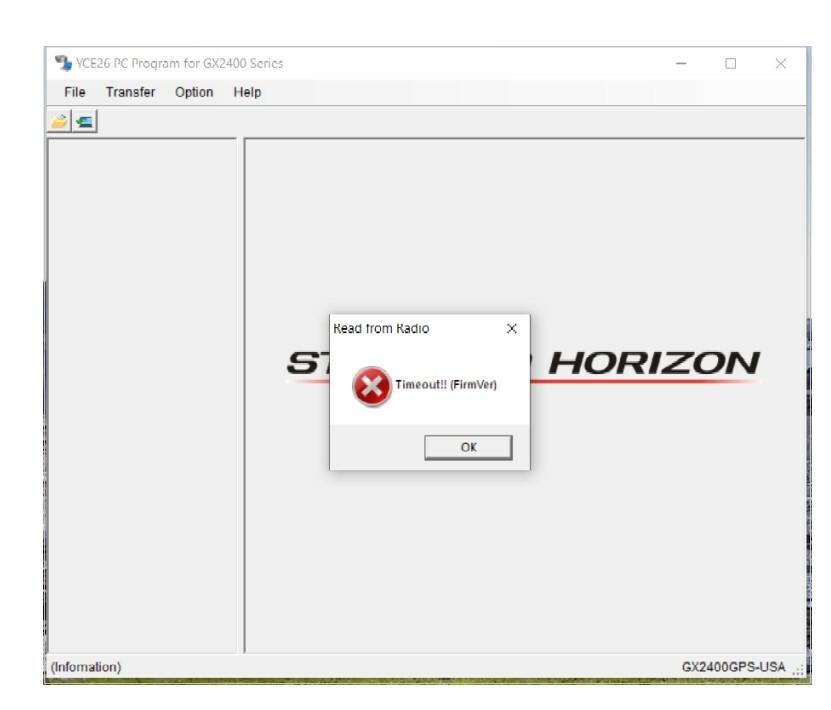Open the Option menu

coord(194,92)
